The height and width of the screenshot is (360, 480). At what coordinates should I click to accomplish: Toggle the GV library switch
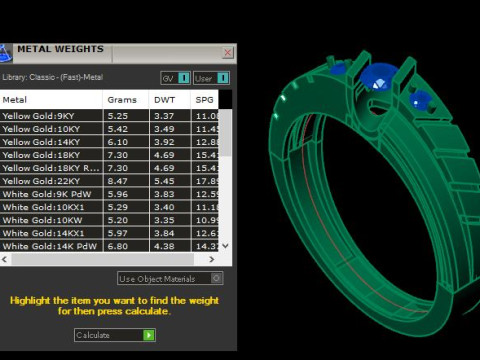point(175,78)
